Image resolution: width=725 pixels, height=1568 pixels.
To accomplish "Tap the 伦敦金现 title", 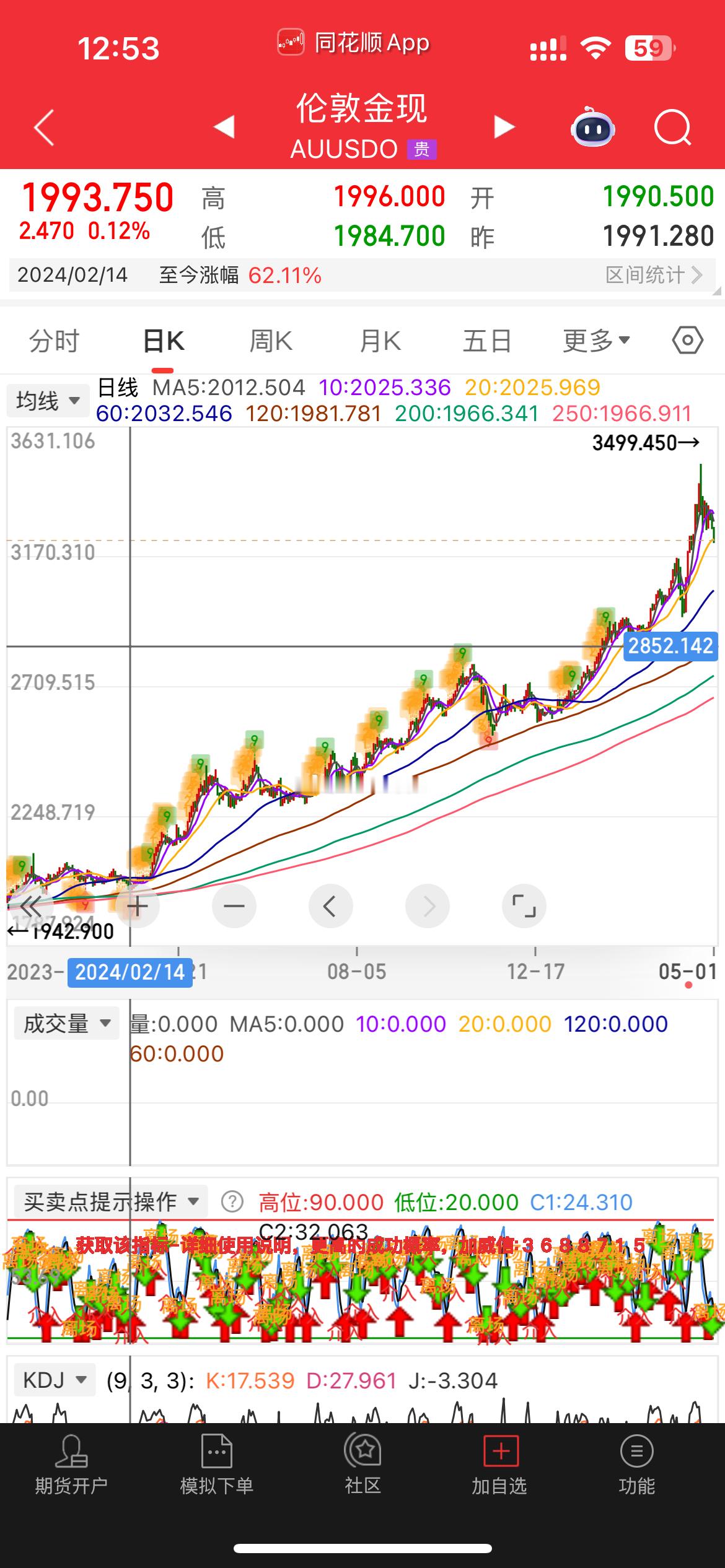I will click(x=362, y=108).
